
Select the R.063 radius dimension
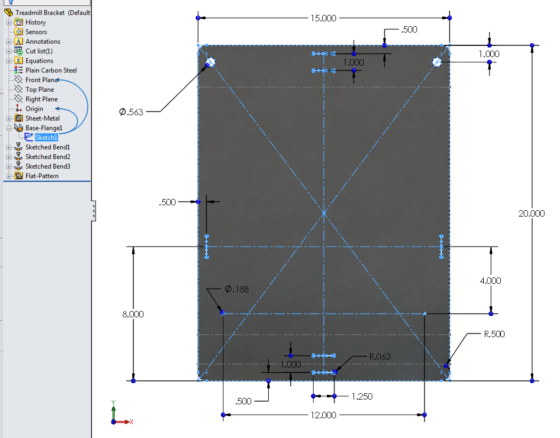click(x=380, y=356)
